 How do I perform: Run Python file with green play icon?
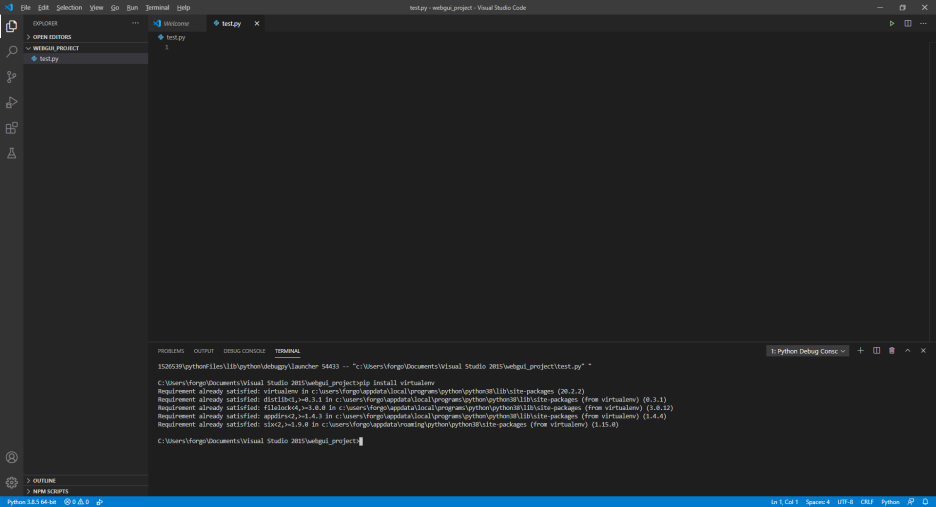point(892,23)
